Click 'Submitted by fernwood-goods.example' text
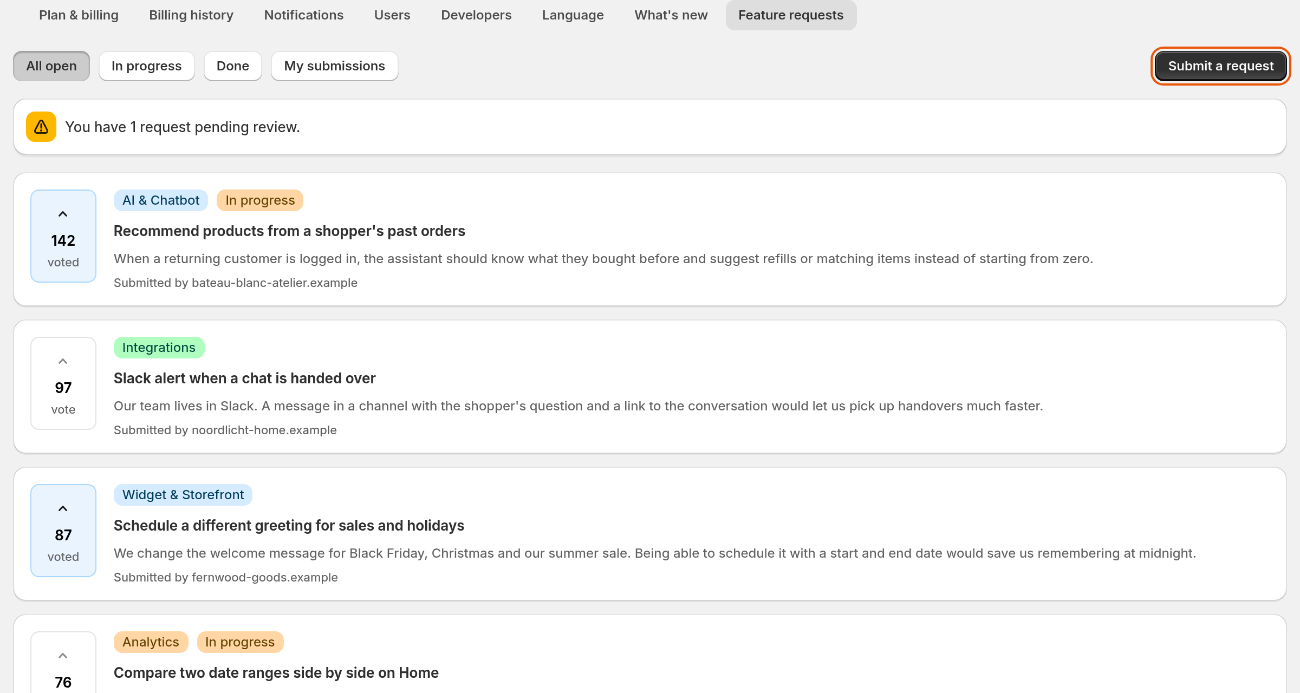The image size is (1300, 693). point(226,577)
